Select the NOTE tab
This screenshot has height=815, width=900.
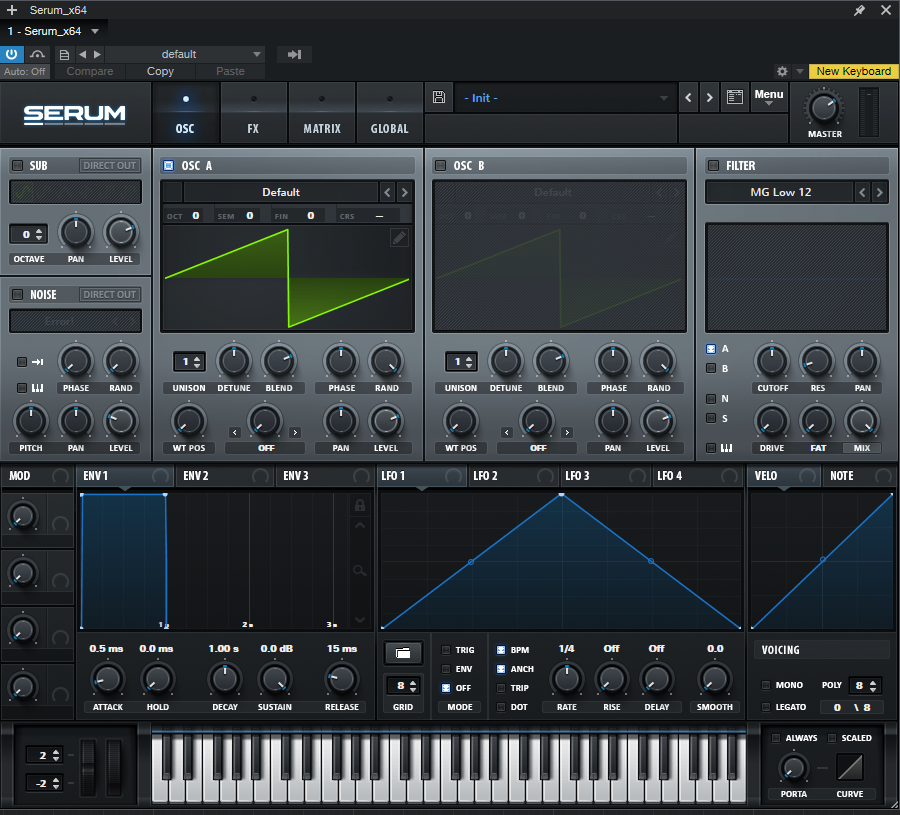coord(859,476)
